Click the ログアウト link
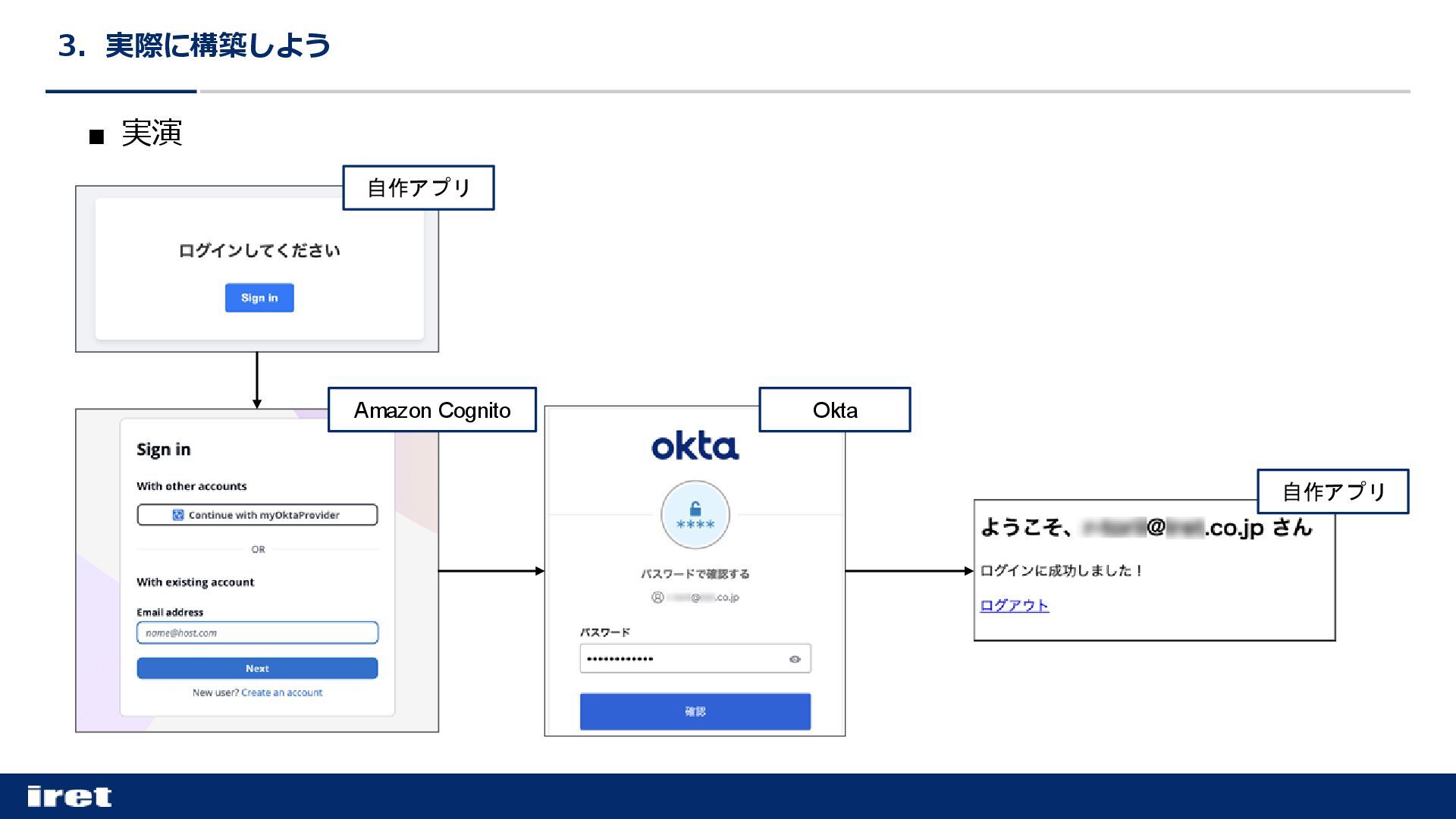The width and height of the screenshot is (1456, 819). 1014,605
